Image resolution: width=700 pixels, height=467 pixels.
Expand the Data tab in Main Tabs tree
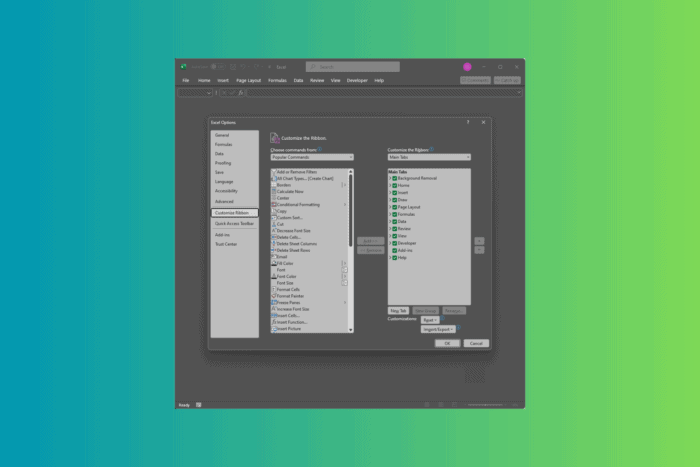[x=390, y=221]
